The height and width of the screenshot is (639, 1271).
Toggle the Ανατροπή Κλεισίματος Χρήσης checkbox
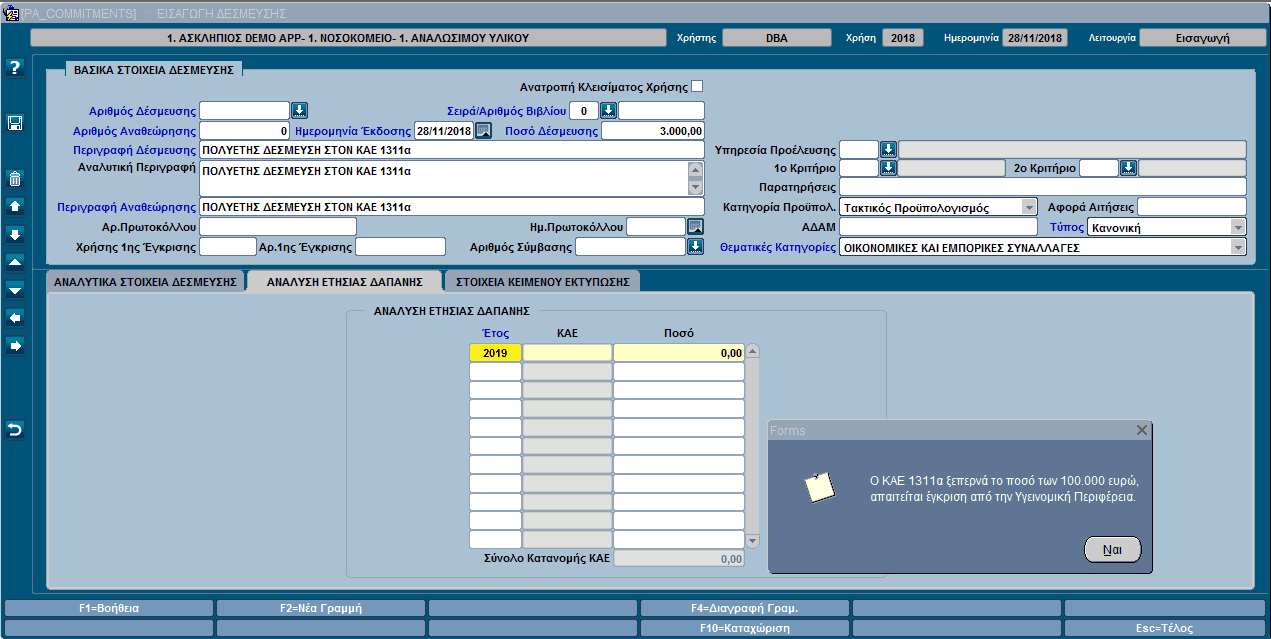point(697,86)
